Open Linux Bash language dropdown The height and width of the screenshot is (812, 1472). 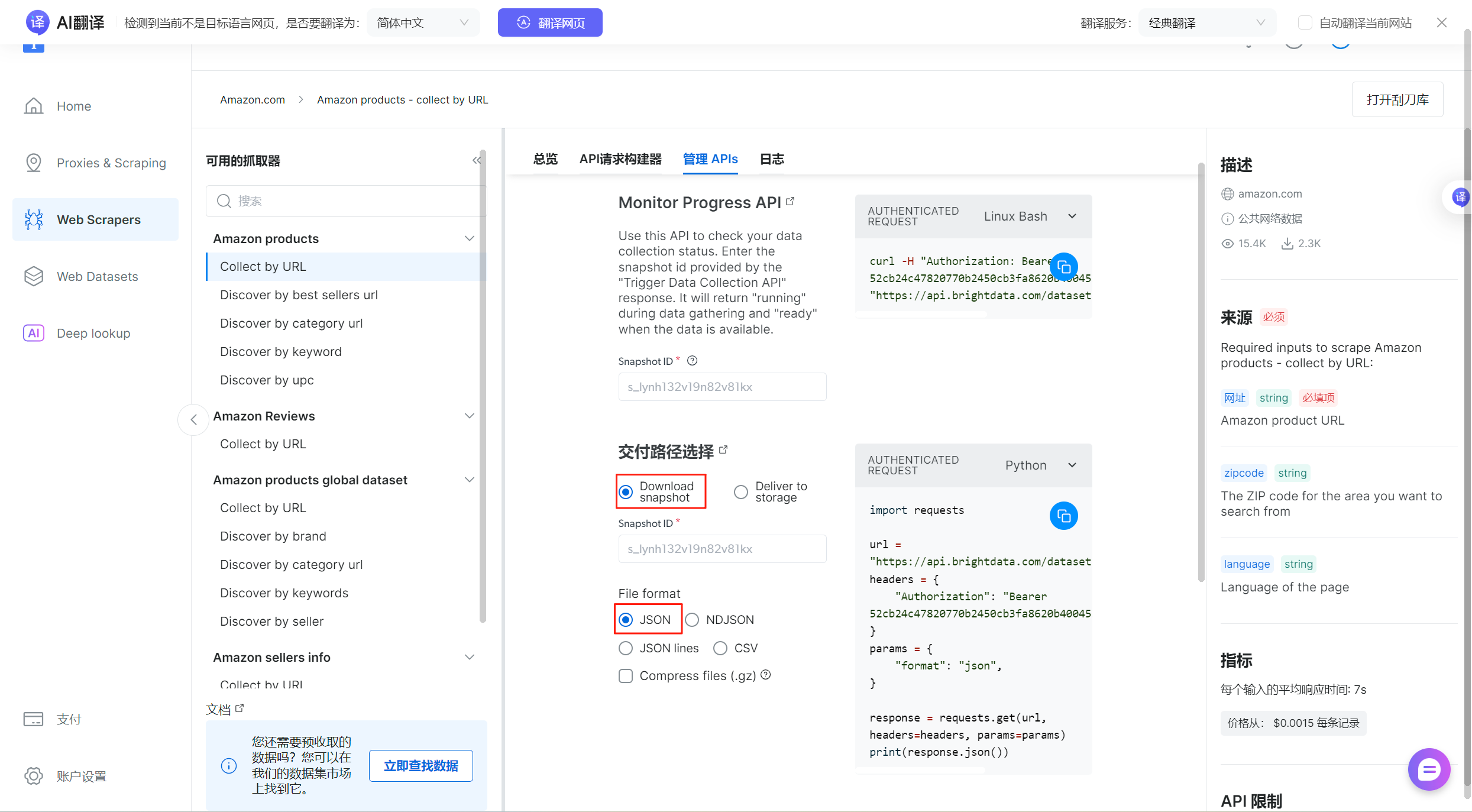point(1030,216)
